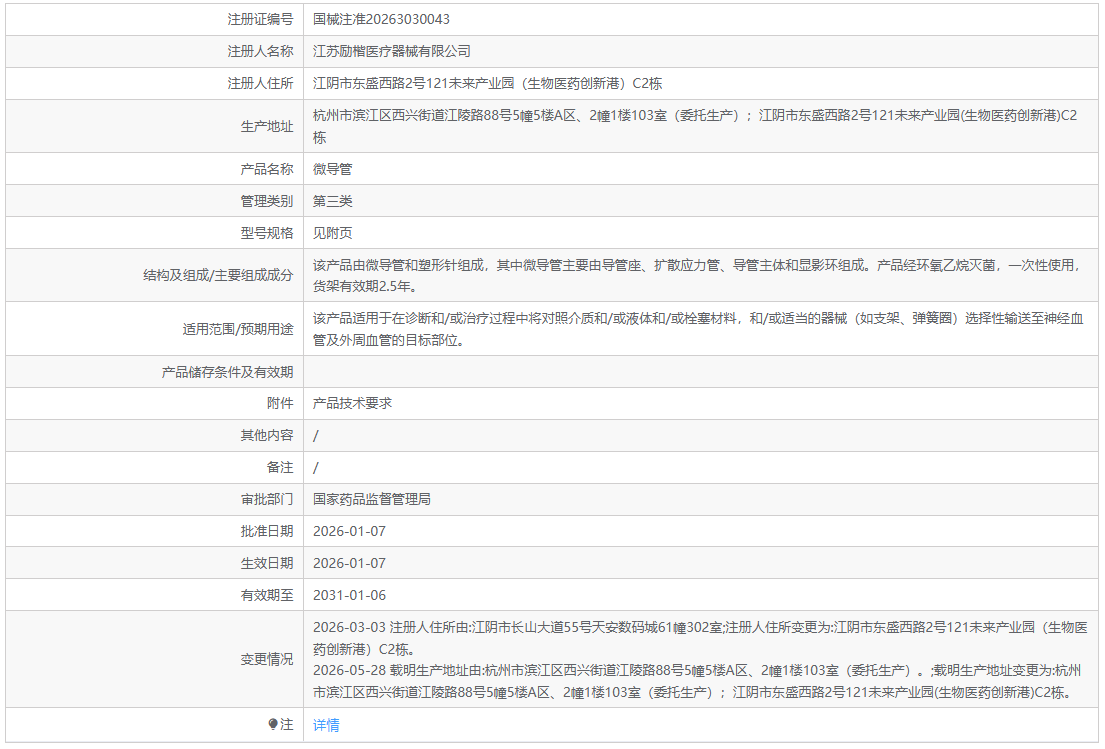
Task: Select registrant address ending with C2栋
Action: pyautogui.click(x=488, y=83)
